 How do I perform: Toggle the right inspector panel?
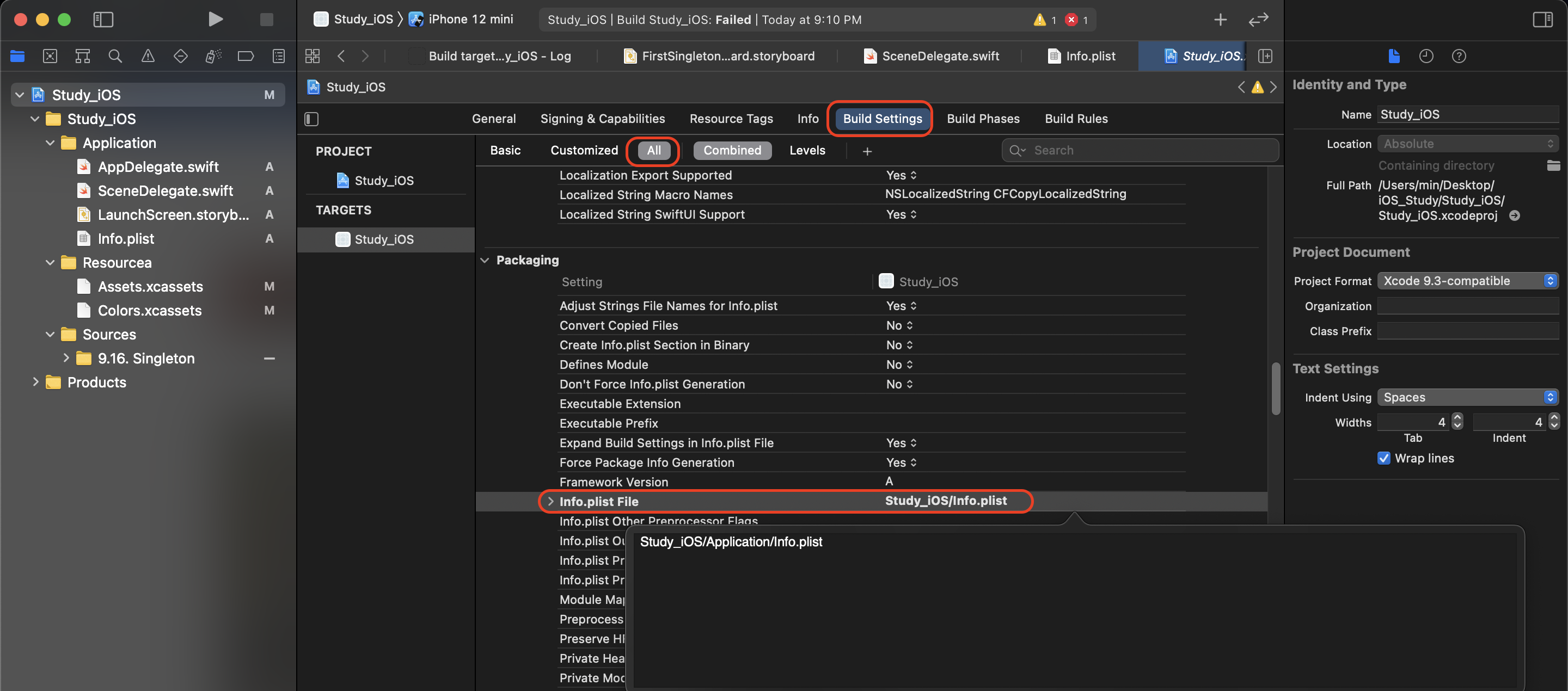1543,19
